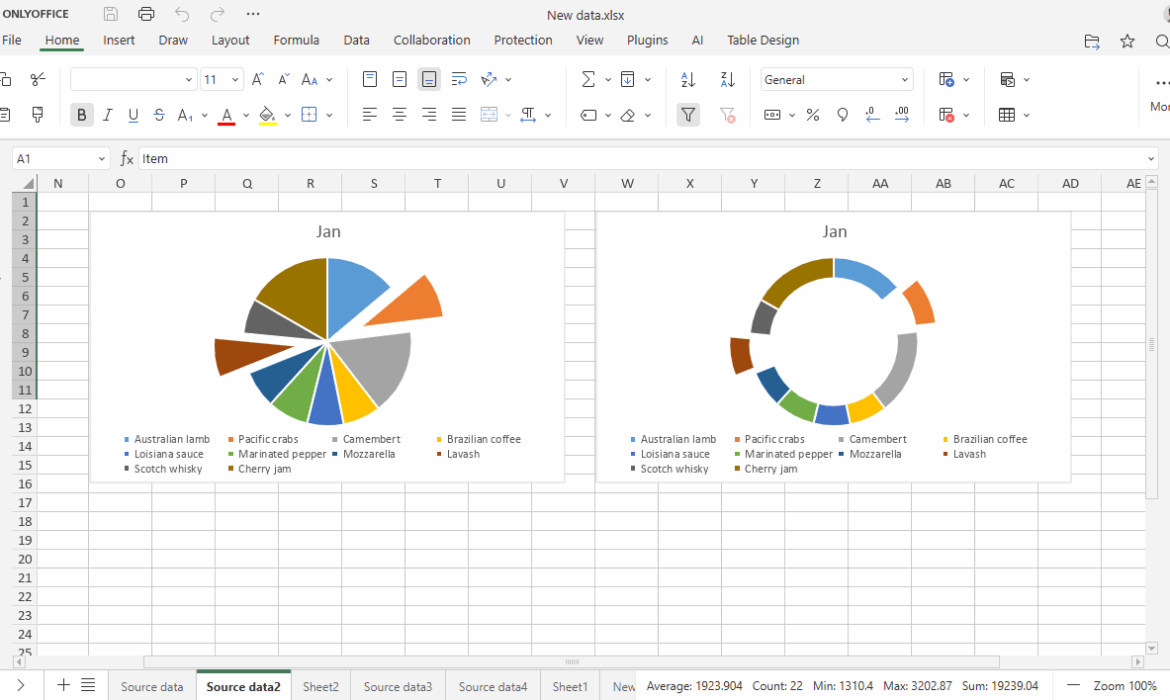The width and height of the screenshot is (1170, 700).
Task: Open the number format General dropdown
Action: click(x=837, y=80)
